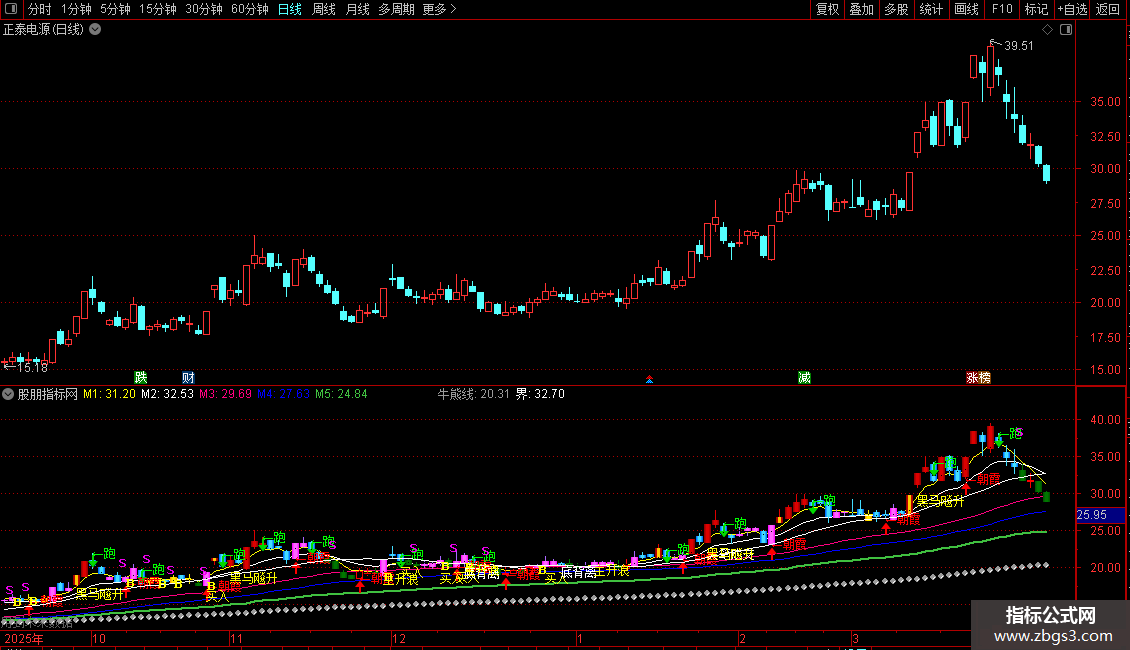The height and width of the screenshot is (650, 1130).
Task: Click the small red-blue triangle event marker
Action: click(x=650, y=379)
